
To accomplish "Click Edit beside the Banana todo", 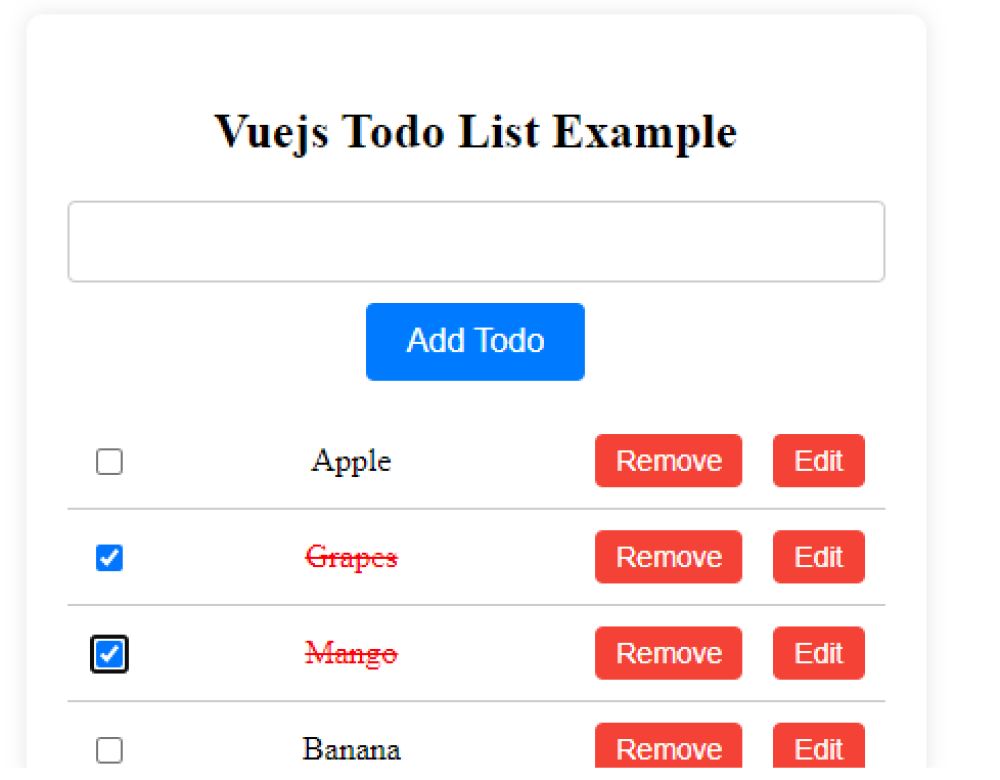I will click(818, 748).
